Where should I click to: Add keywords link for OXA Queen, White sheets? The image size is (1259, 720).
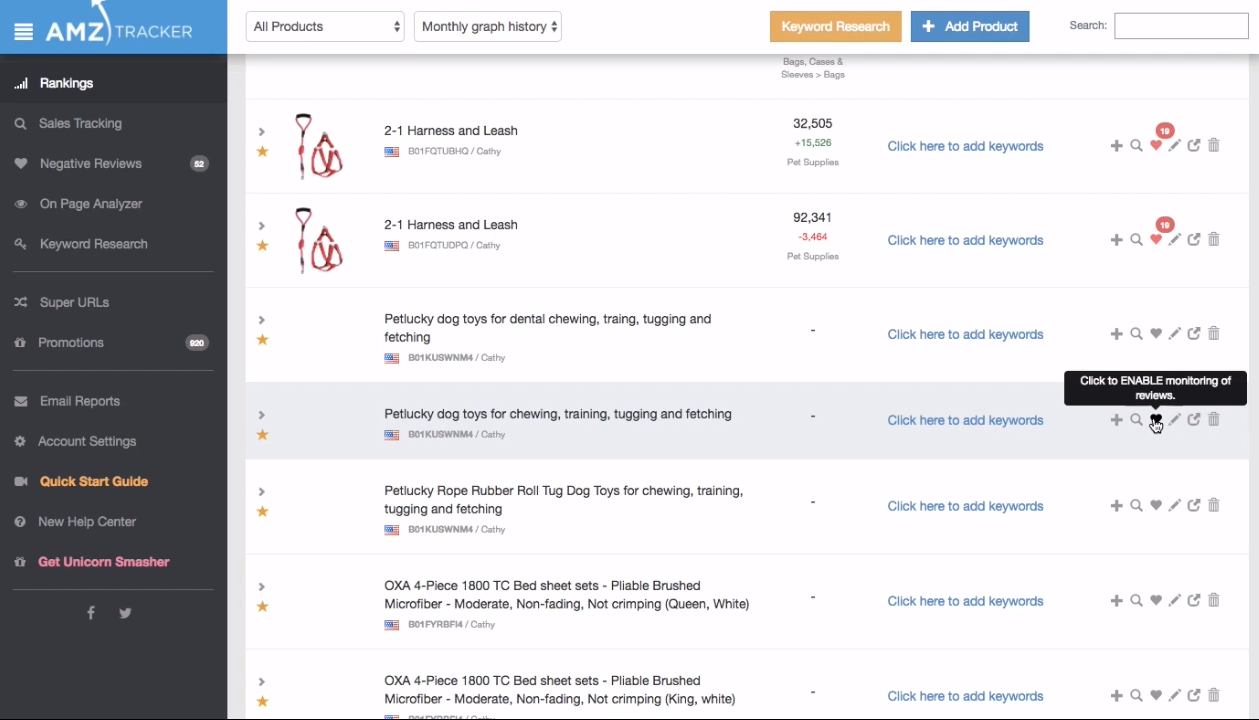coord(965,601)
